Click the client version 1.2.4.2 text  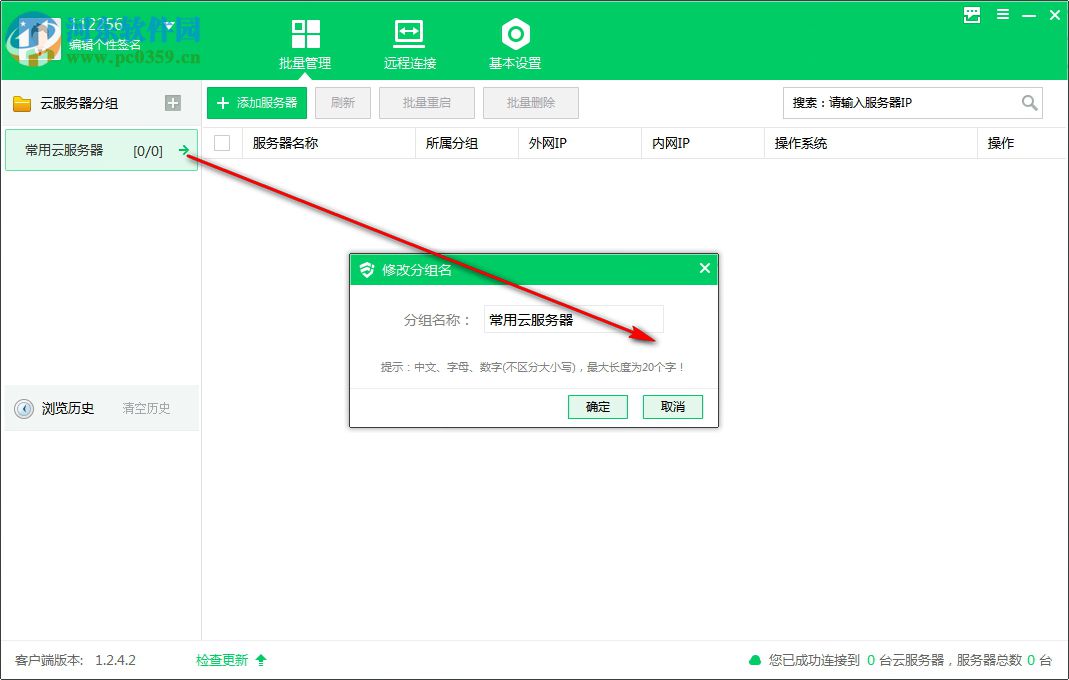(115, 660)
